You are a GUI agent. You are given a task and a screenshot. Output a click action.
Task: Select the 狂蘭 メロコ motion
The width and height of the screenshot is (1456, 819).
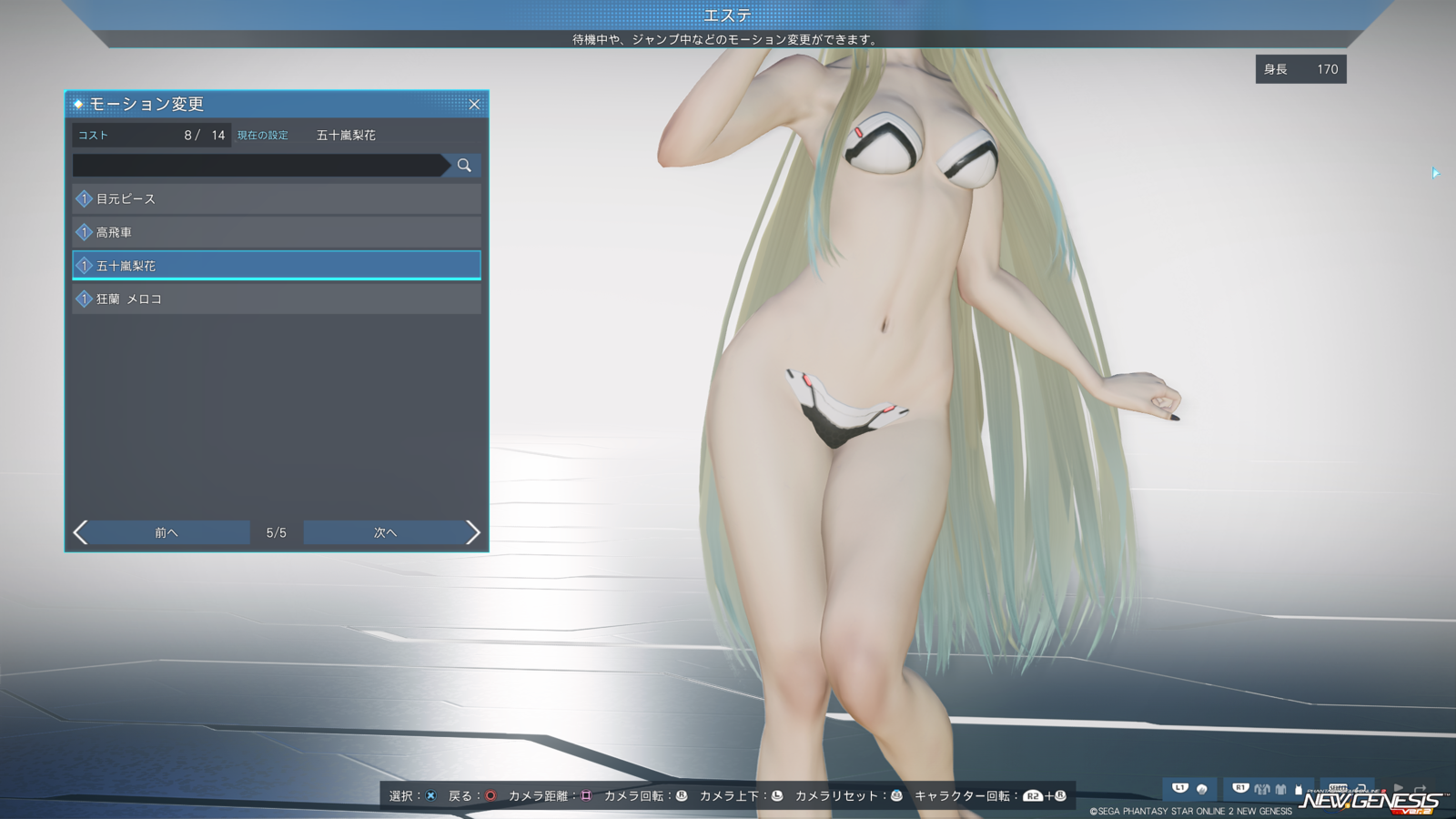coord(277,298)
